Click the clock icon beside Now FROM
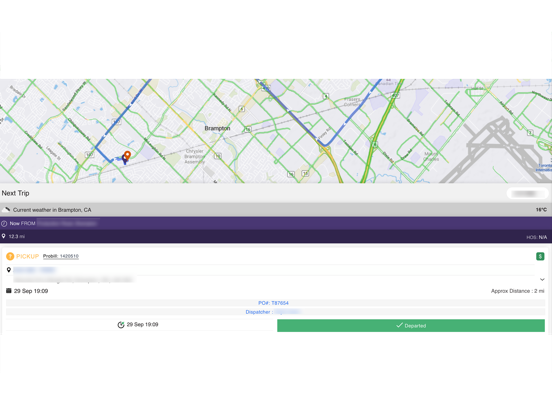Image resolution: width=552 pixels, height=414 pixels. 4,224
